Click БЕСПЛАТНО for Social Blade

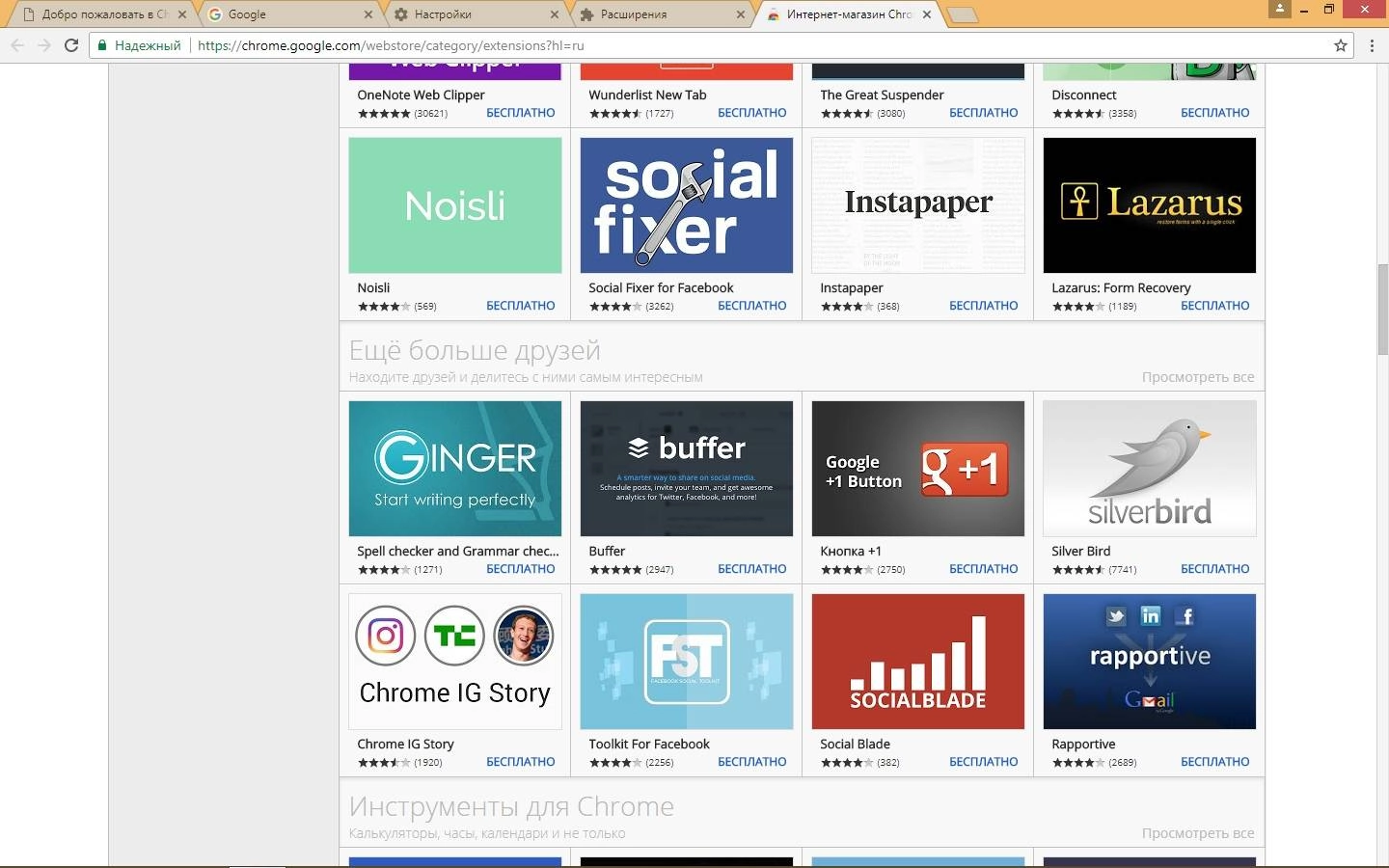click(984, 762)
